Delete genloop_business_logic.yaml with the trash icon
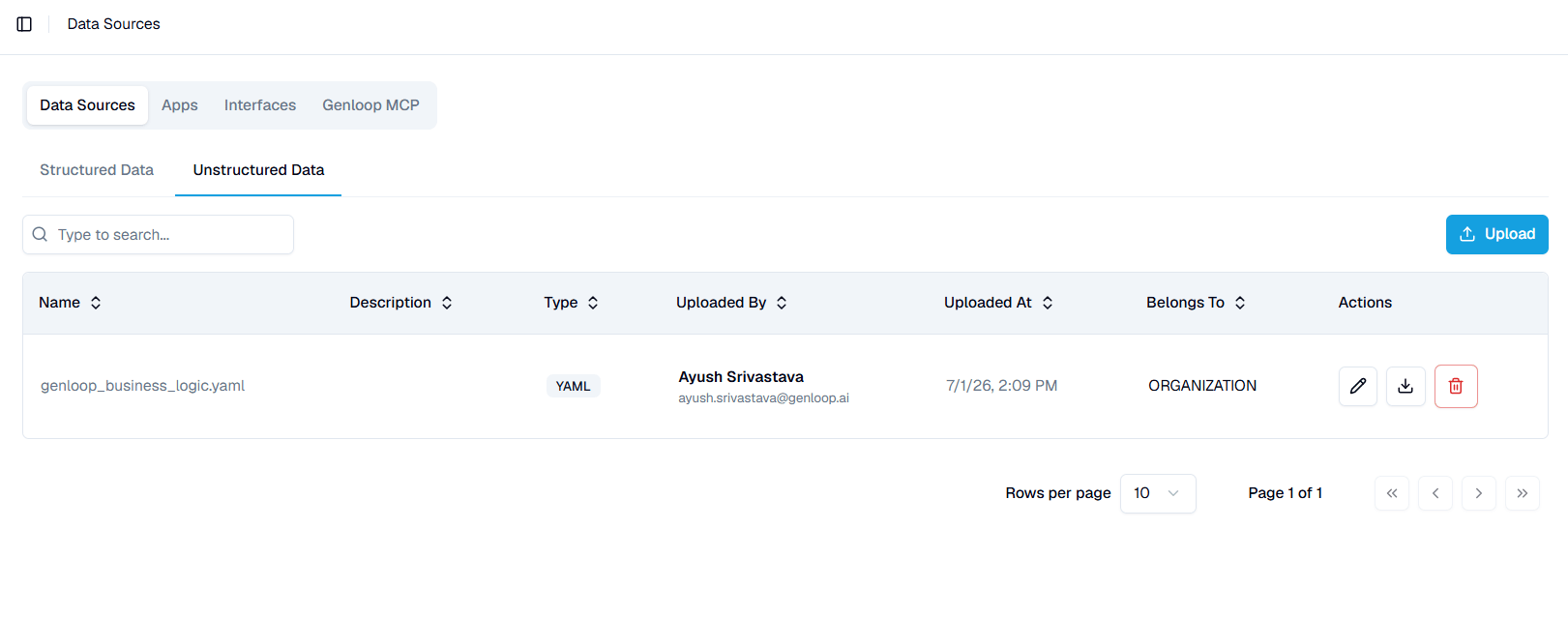The width and height of the screenshot is (1568, 617). 1456,386
